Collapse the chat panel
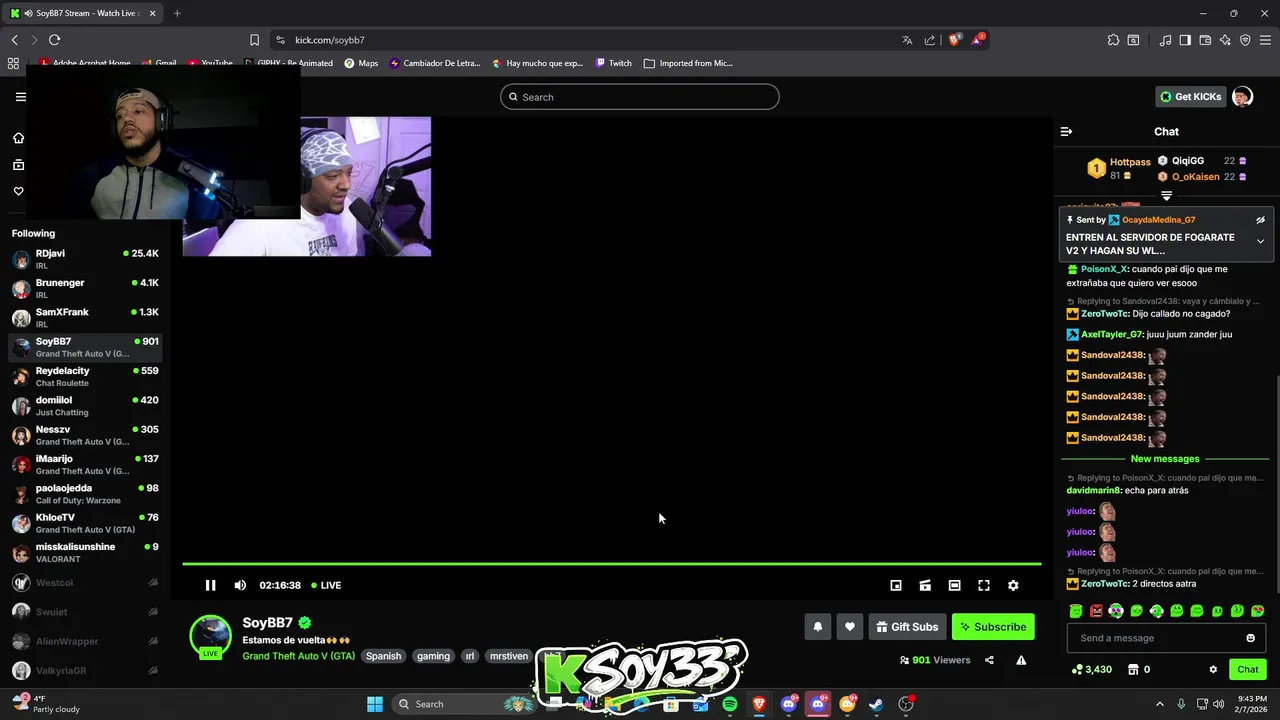1280x720 pixels. pos(1066,131)
